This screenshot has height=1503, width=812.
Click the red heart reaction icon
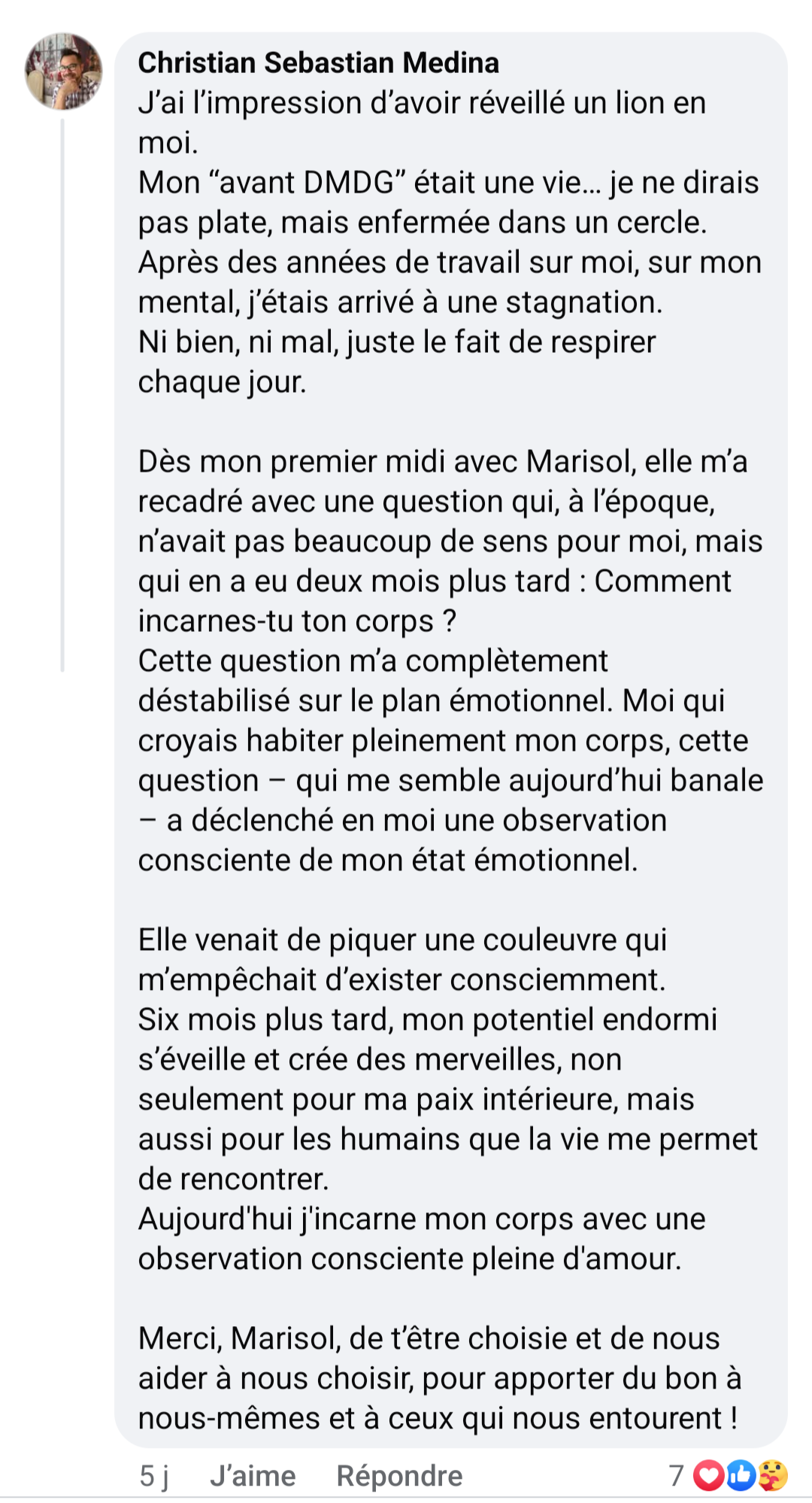pos(707,1475)
